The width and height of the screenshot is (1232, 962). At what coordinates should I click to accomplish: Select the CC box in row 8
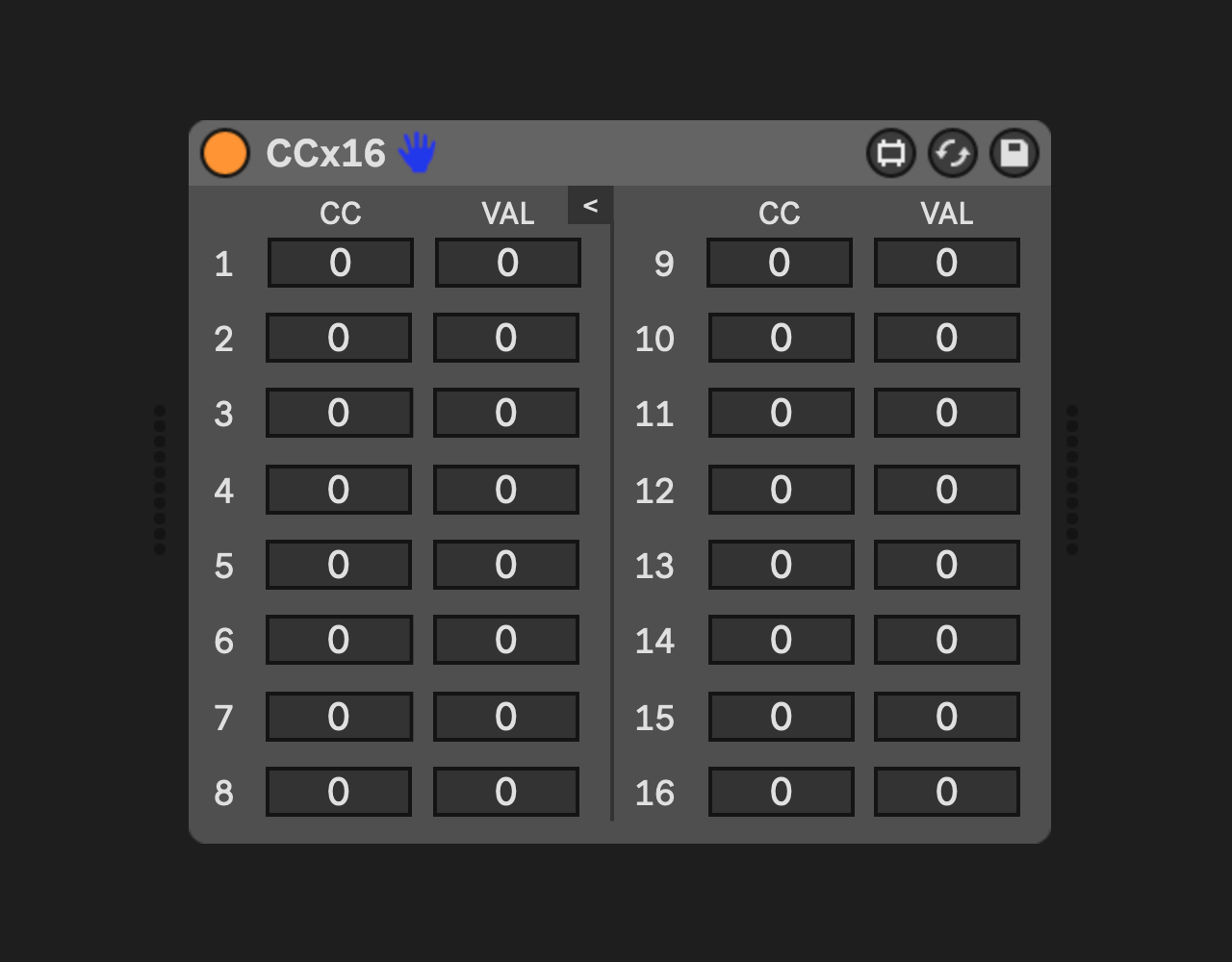click(339, 792)
